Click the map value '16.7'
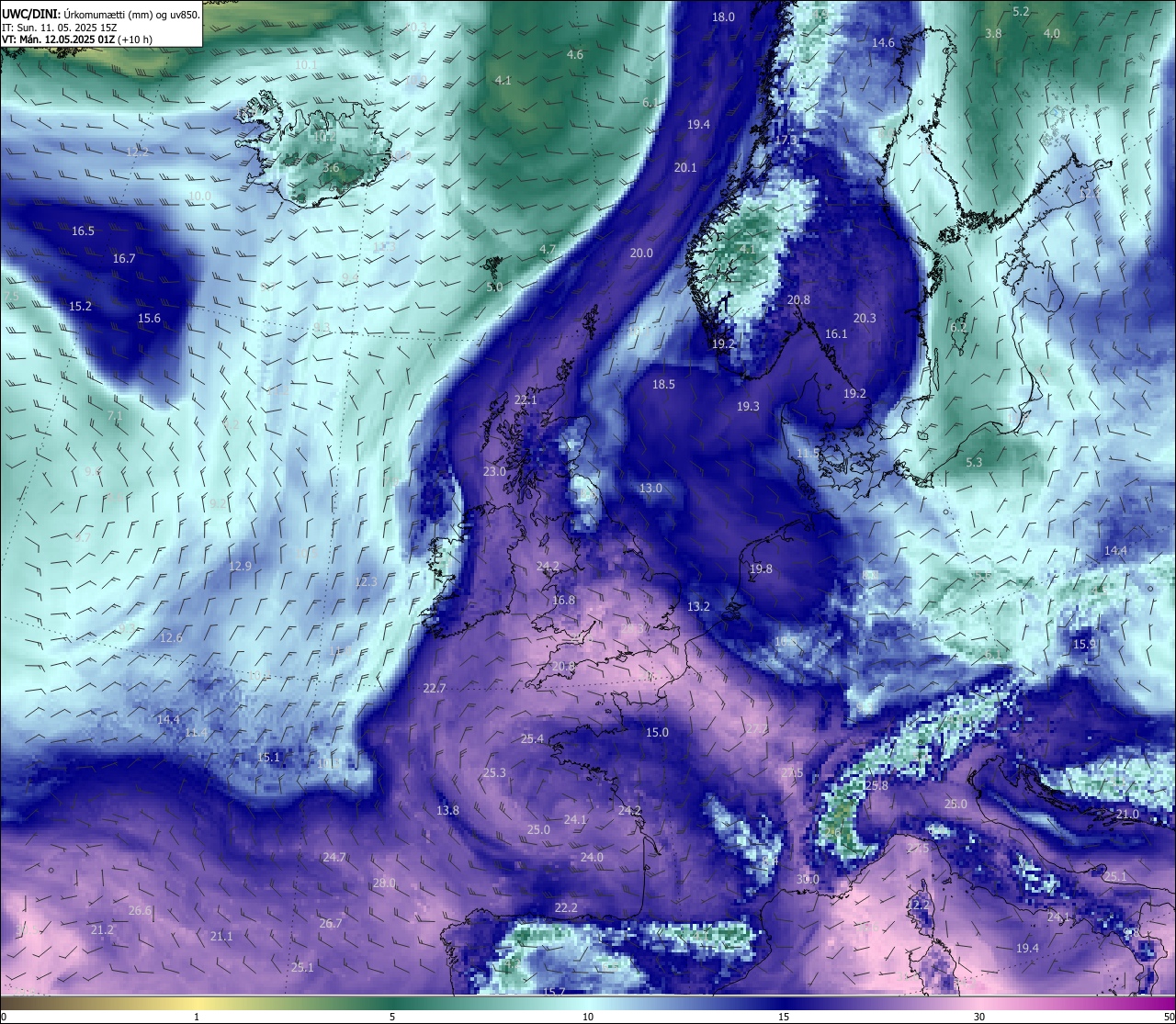 click(x=124, y=259)
